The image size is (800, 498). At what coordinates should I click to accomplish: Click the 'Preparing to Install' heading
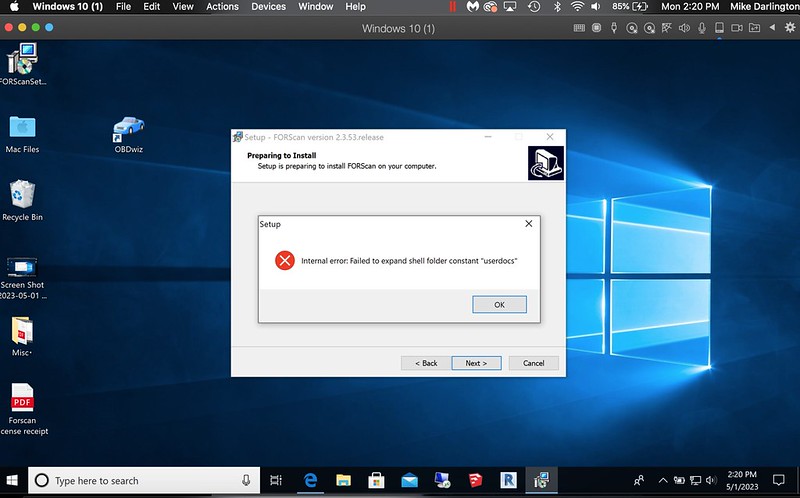point(282,155)
